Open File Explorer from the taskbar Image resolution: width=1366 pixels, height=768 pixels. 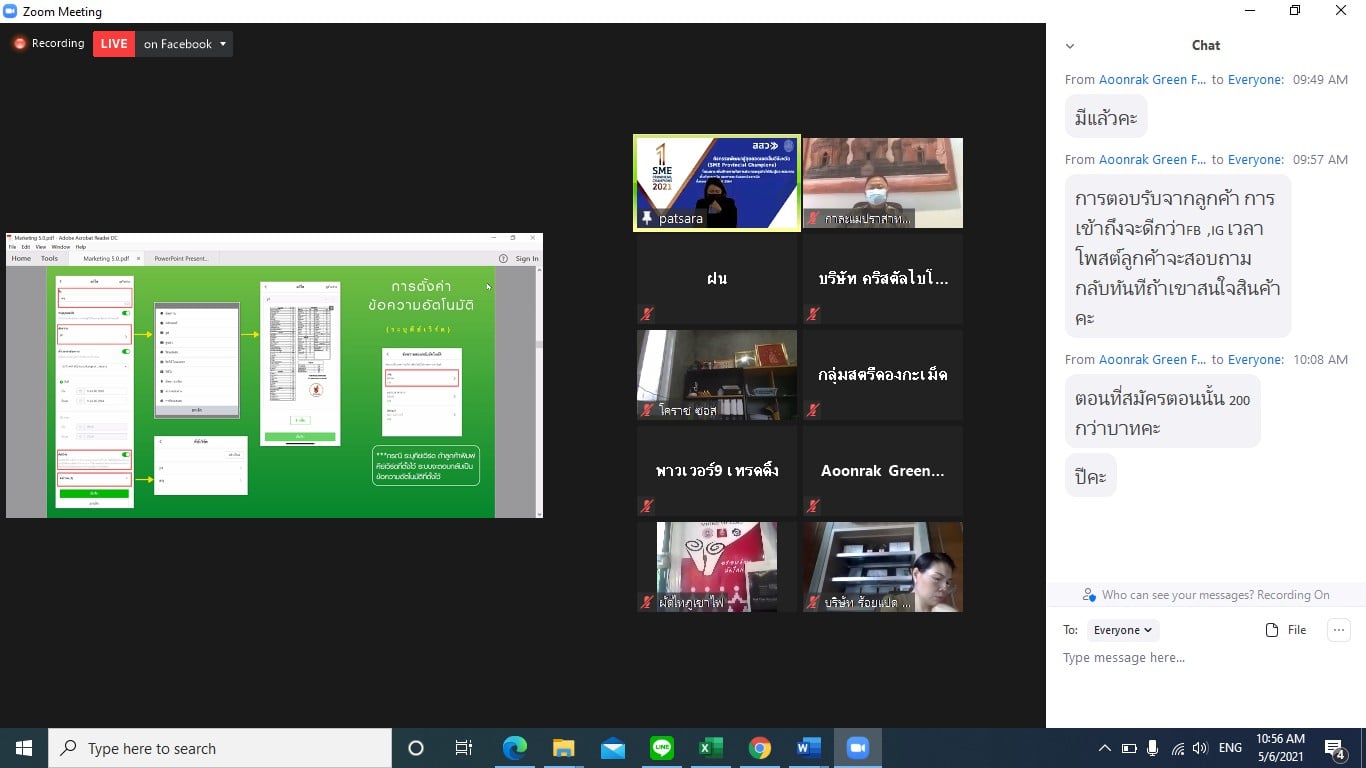click(x=563, y=748)
